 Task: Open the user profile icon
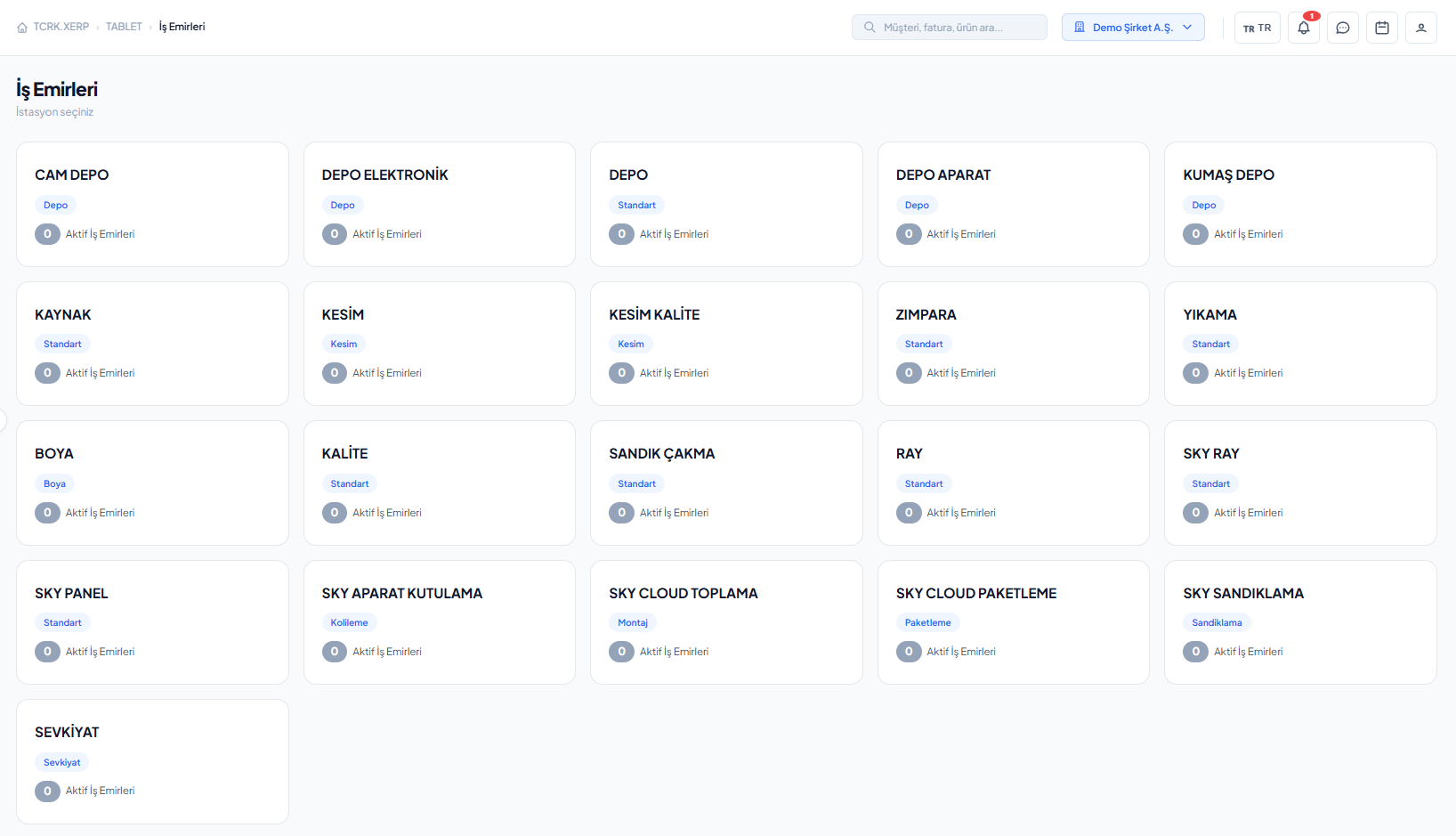pos(1420,28)
